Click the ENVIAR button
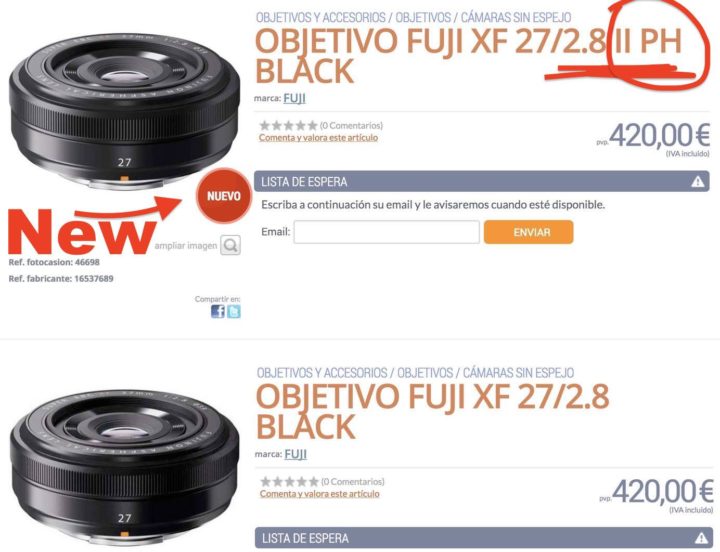This screenshot has width=720, height=552. click(529, 232)
